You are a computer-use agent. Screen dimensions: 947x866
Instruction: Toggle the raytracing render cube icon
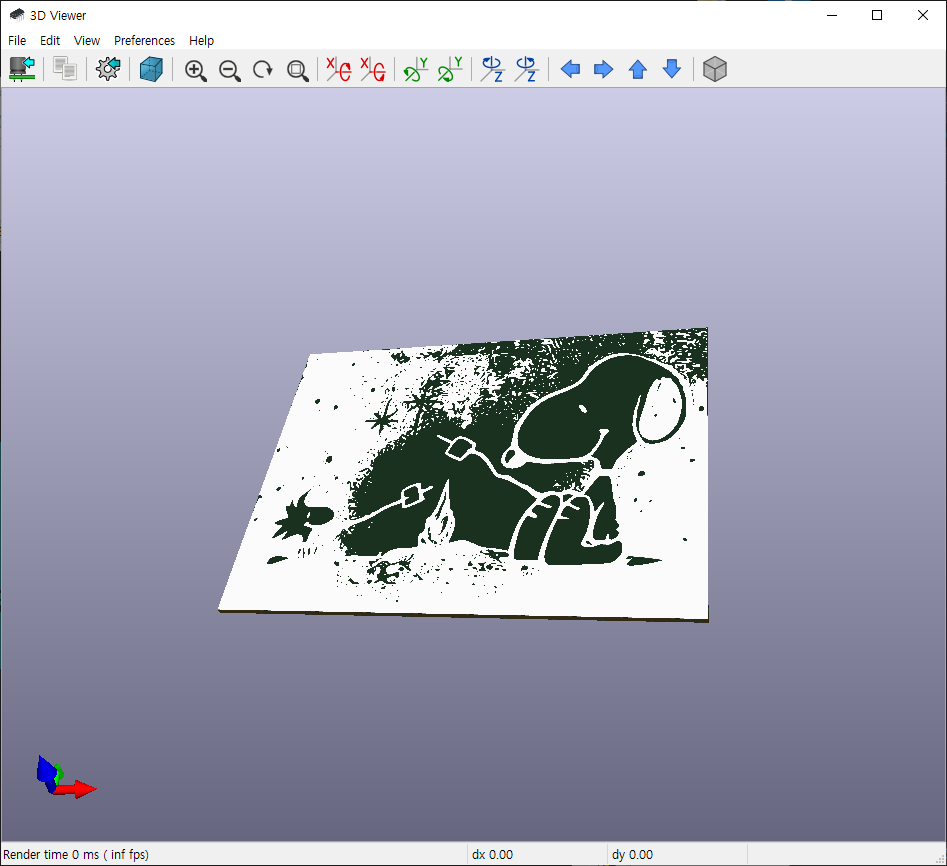point(151,69)
